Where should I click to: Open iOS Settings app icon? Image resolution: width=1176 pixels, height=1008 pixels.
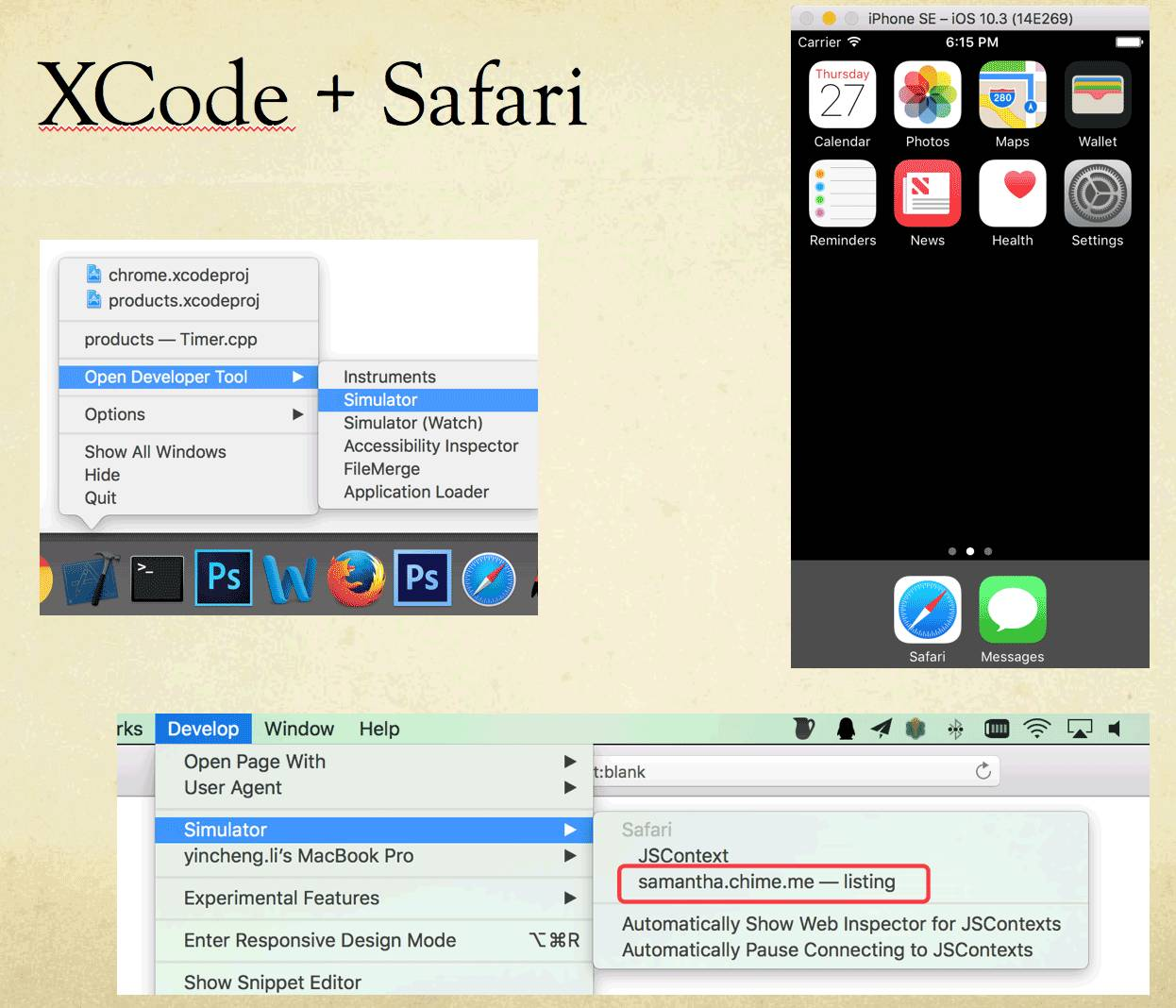(1098, 193)
